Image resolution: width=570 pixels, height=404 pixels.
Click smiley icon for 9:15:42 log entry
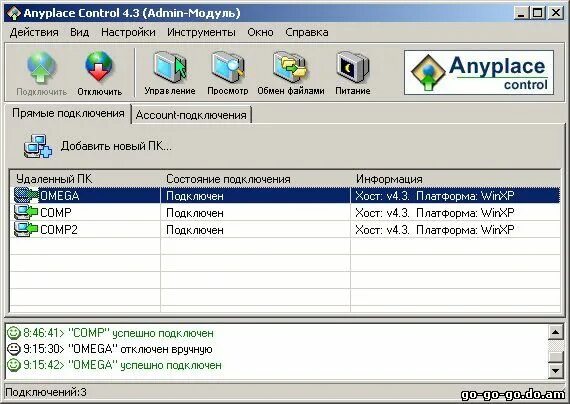(x=14, y=365)
